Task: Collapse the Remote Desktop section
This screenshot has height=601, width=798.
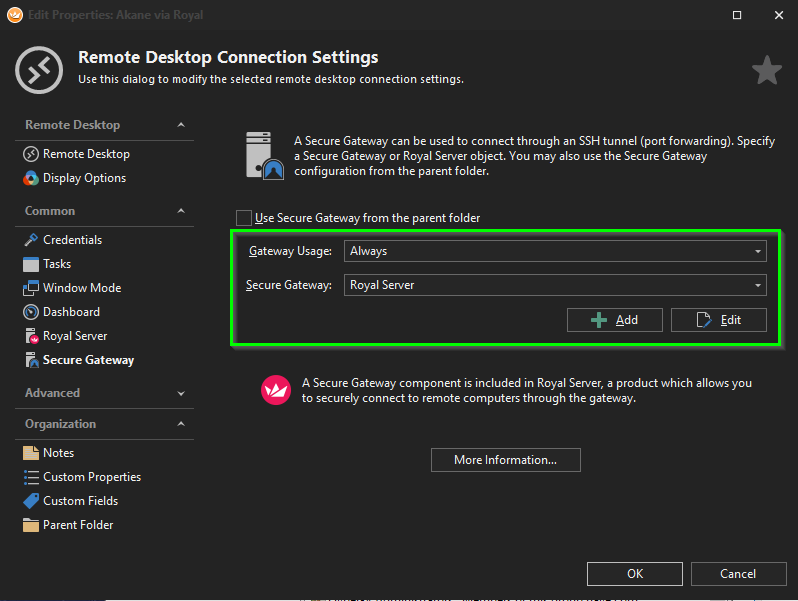Action: (181, 125)
